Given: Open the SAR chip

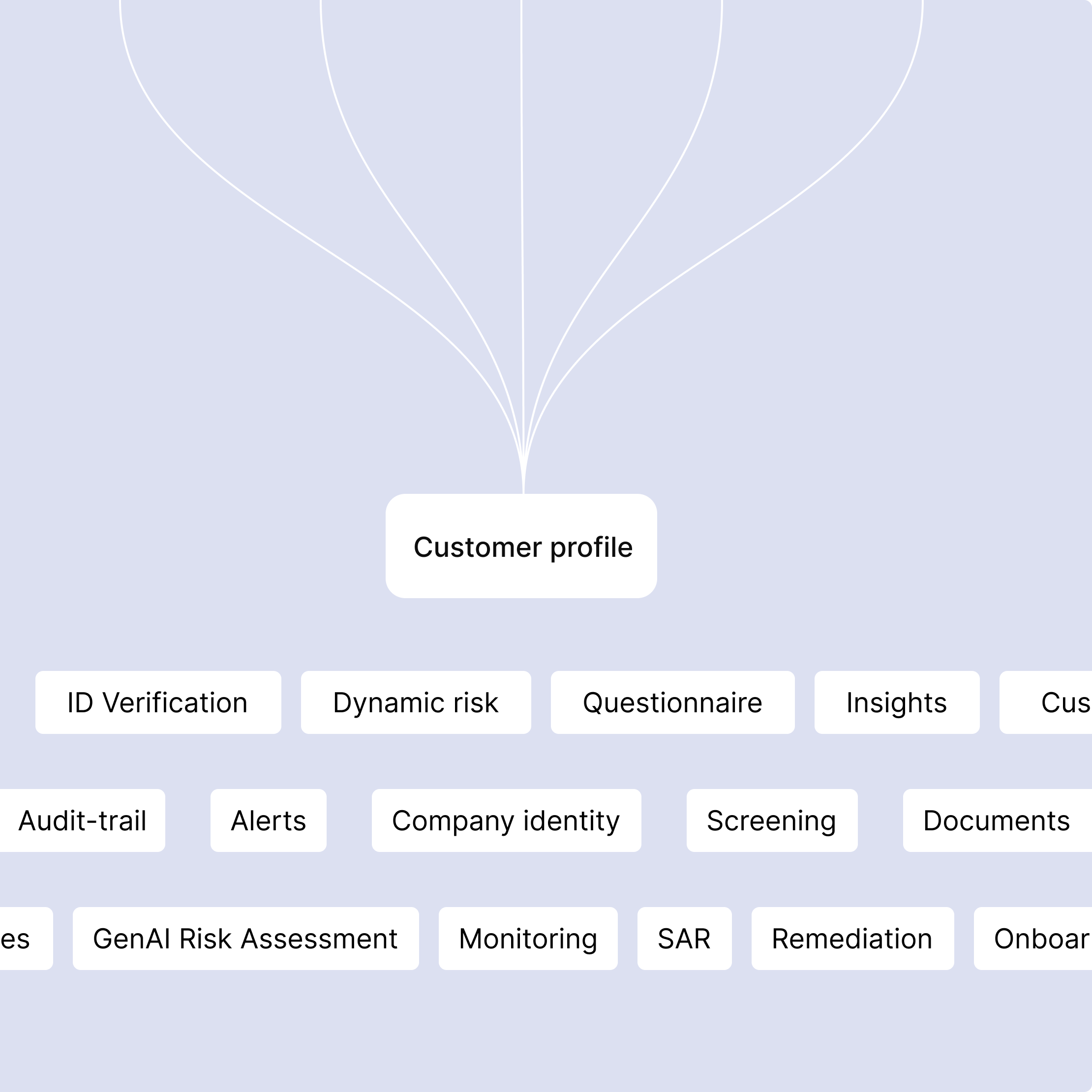Looking at the screenshot, I should click(685, 939).
